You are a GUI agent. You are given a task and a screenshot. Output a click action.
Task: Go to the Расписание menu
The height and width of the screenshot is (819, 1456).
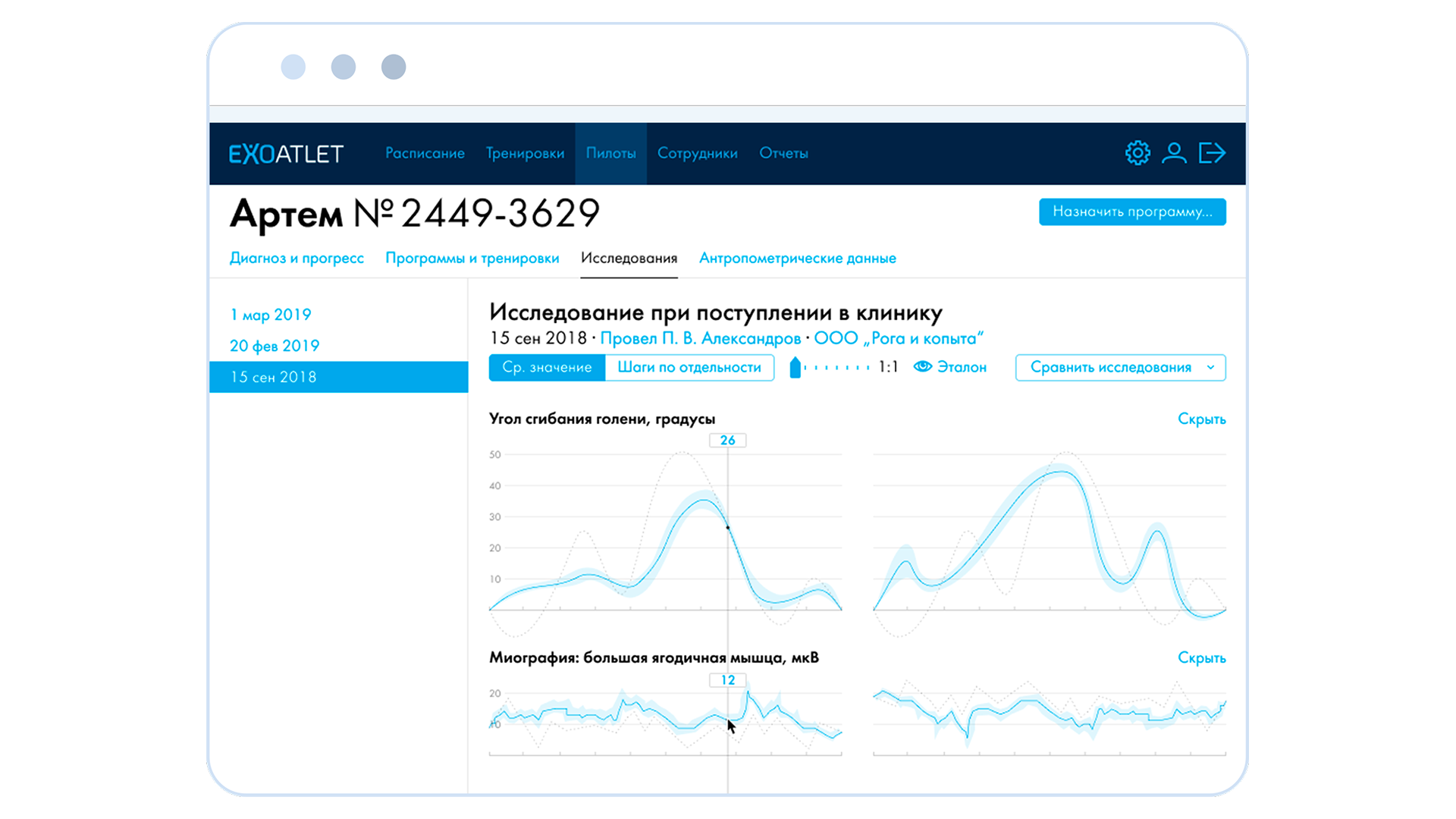(x=425, y=153)
